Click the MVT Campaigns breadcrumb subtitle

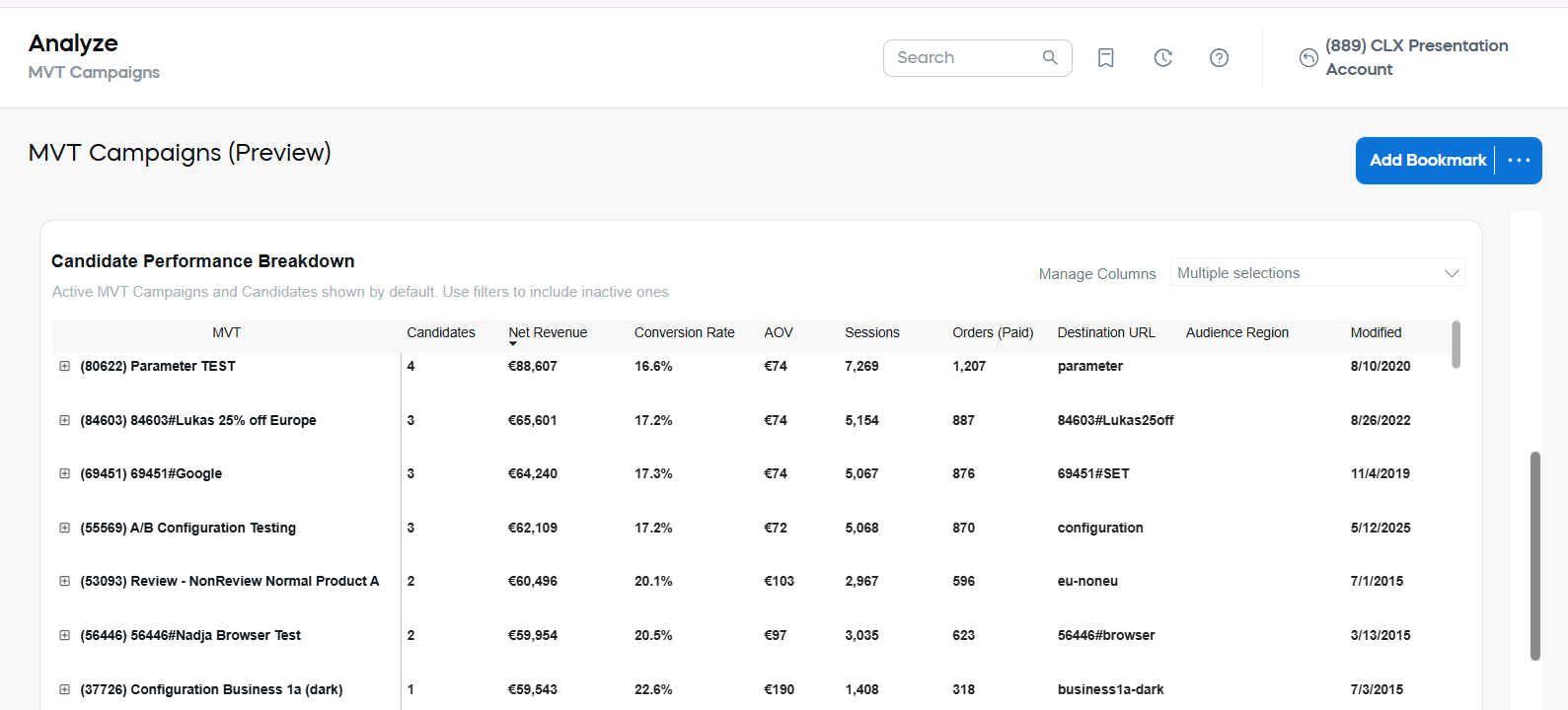94,72
